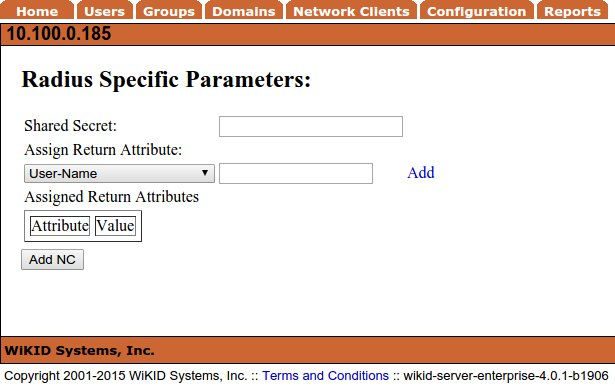Click the Add link for return attribute
Image resolution: width=615 pixels, height=386 pixels.
click(420, 173)
